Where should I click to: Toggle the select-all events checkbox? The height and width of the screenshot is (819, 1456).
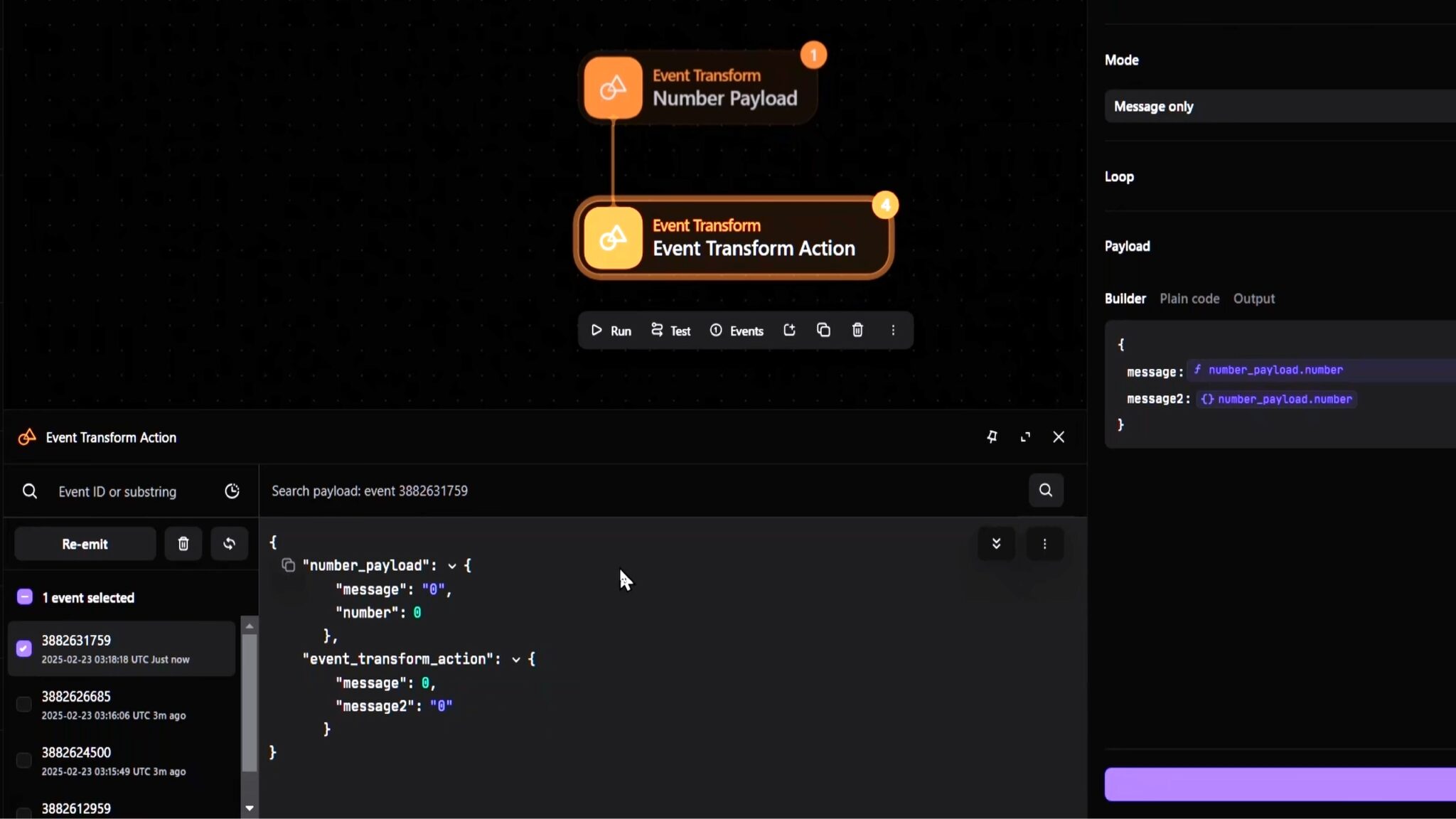click(23, 596)
